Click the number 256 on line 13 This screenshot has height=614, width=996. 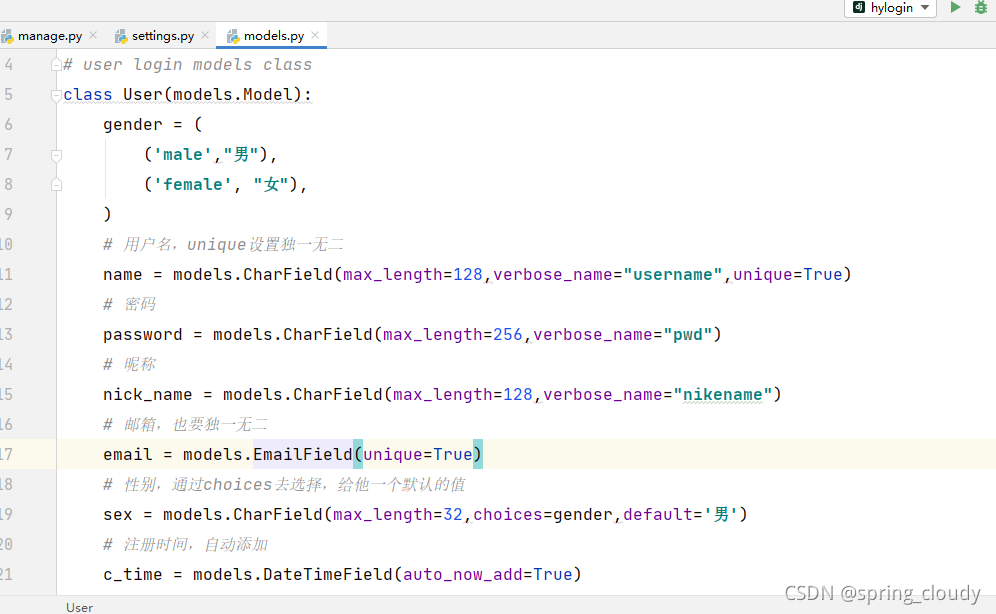coord(508,335)
